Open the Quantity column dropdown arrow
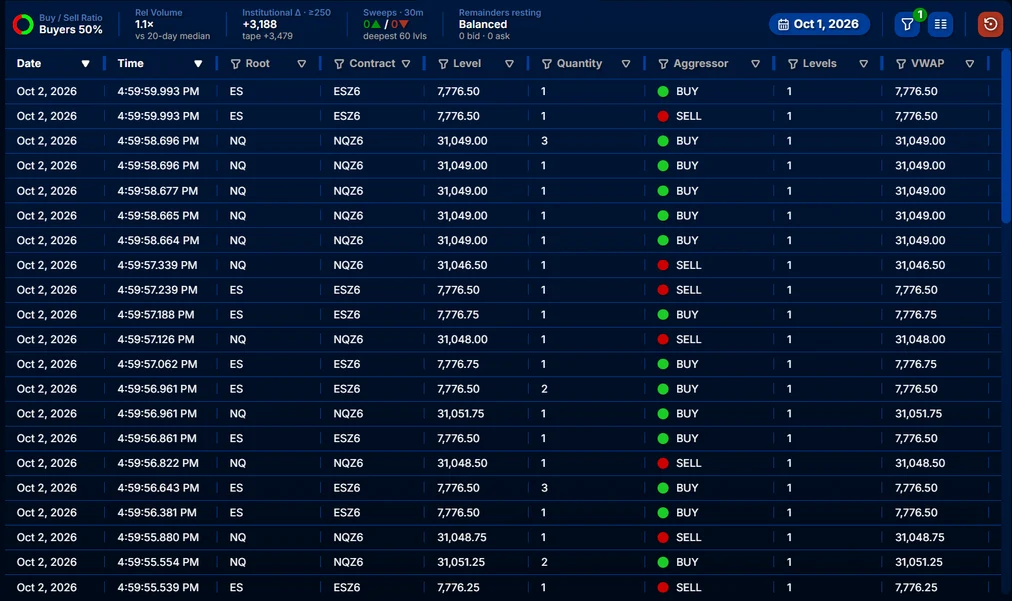Viewport: 1012px width, 601px height. click(x=626, y=64)
